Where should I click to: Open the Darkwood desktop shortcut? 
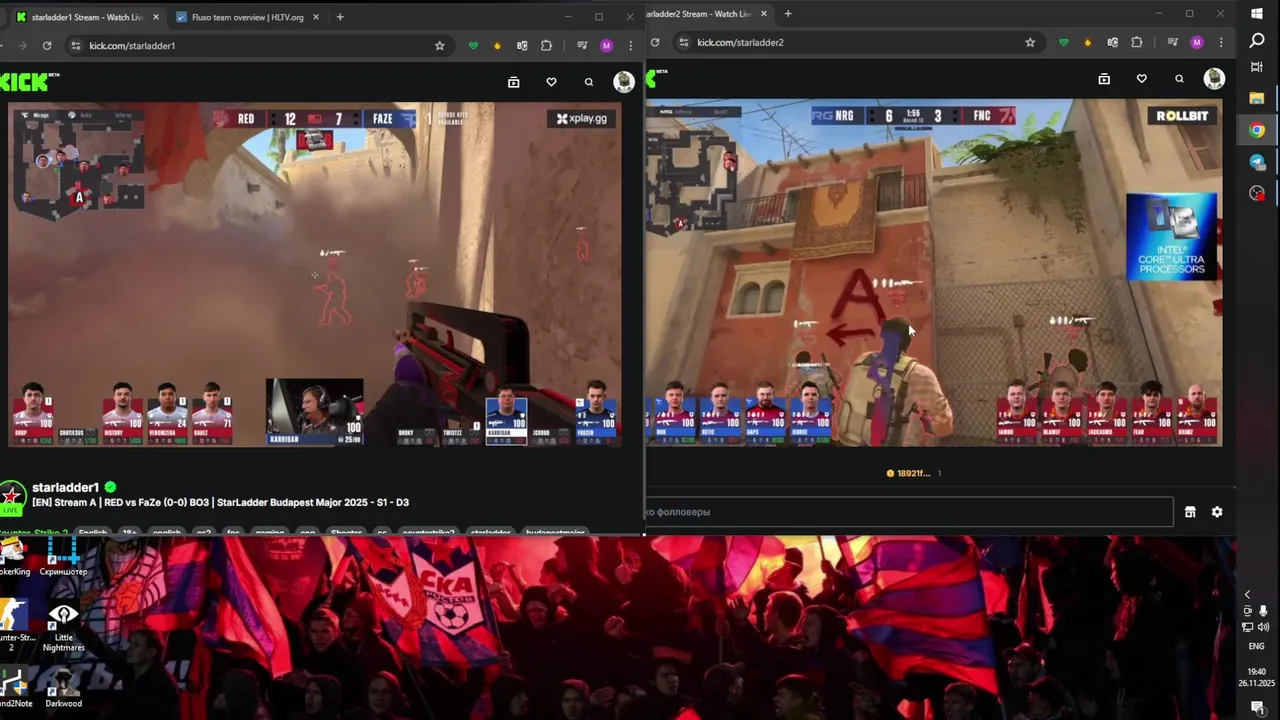63,688
